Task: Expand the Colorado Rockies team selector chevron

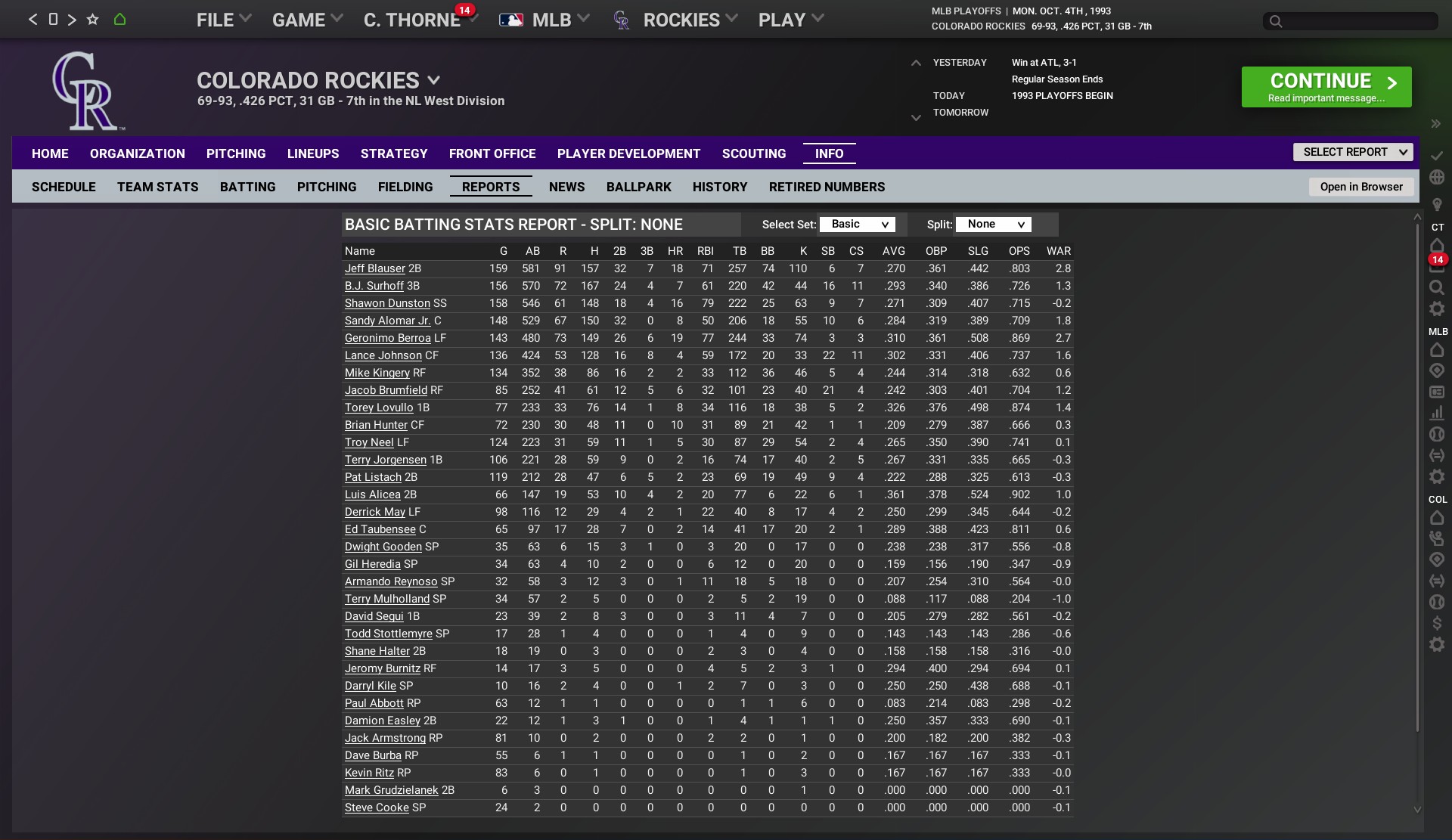Action: point(433,80)
